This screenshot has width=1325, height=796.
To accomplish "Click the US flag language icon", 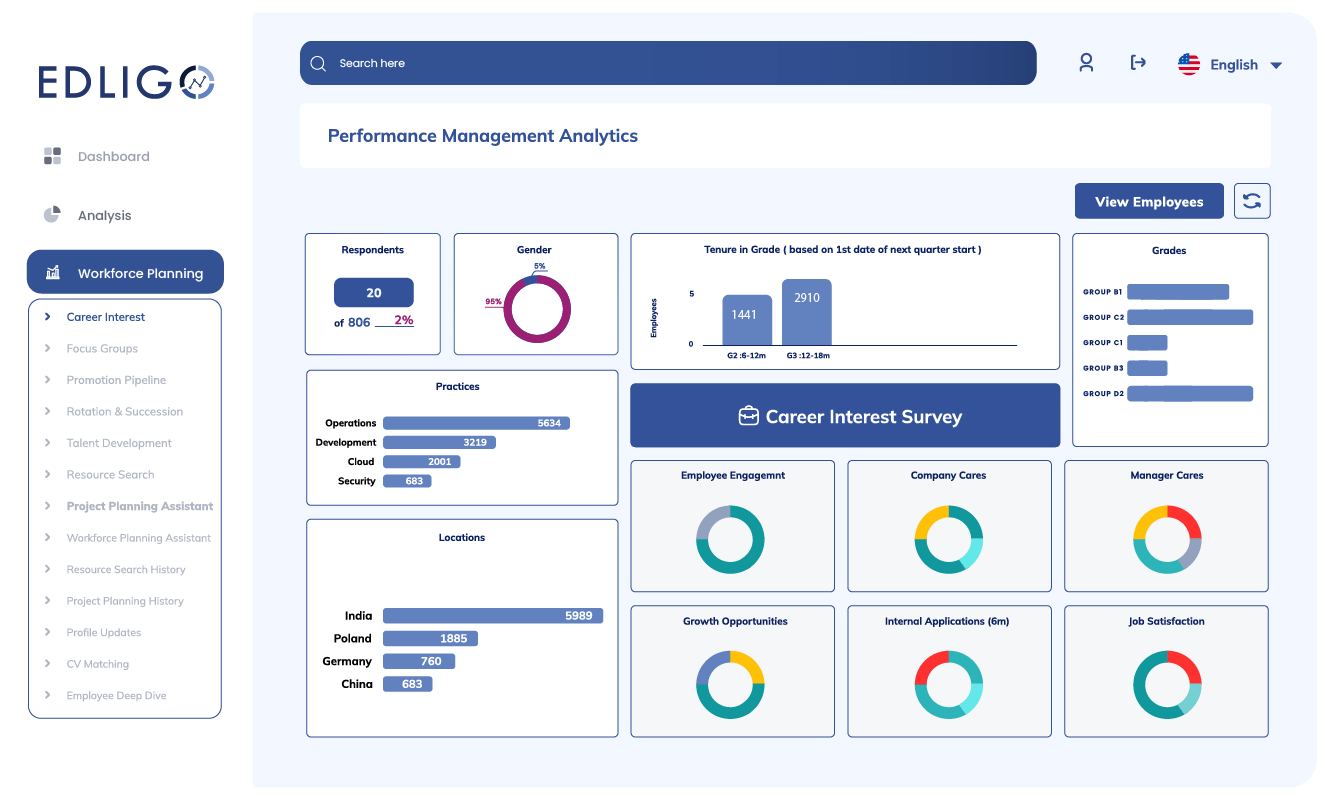I will [1188, 64].
